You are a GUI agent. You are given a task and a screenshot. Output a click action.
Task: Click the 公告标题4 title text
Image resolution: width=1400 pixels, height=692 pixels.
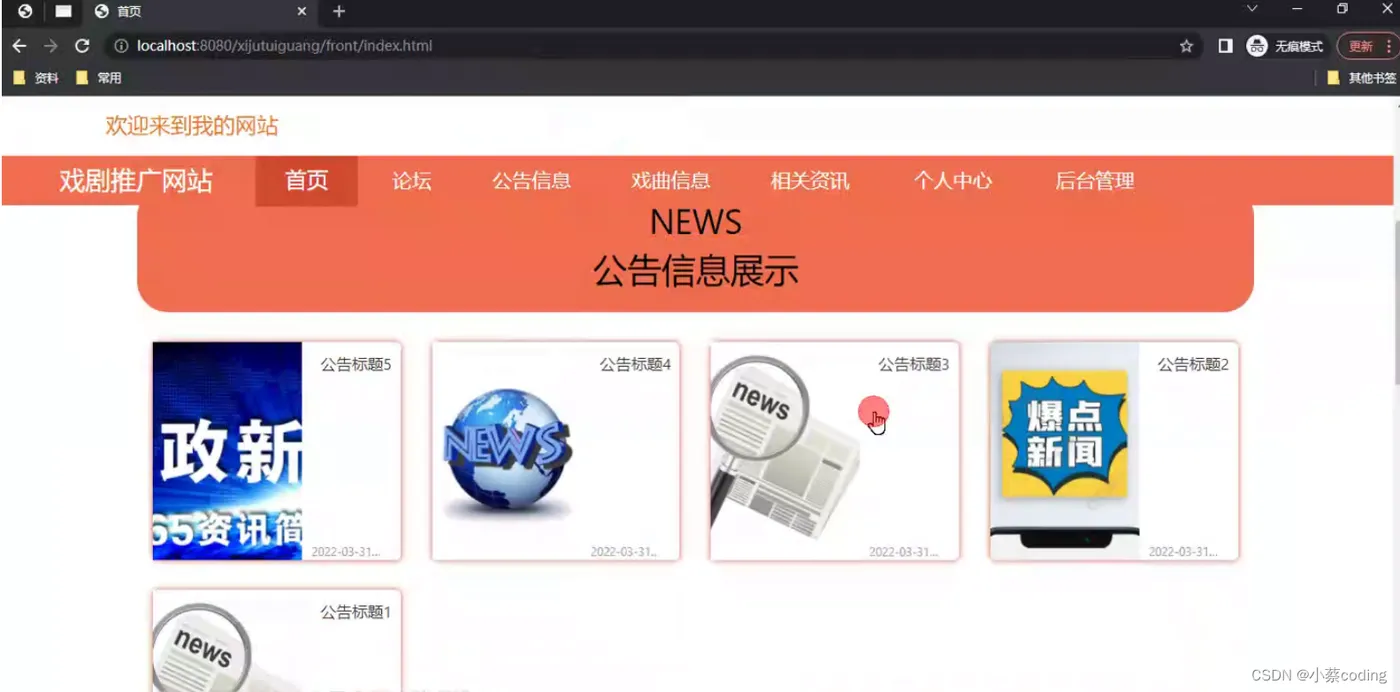[x=635, y=365]
